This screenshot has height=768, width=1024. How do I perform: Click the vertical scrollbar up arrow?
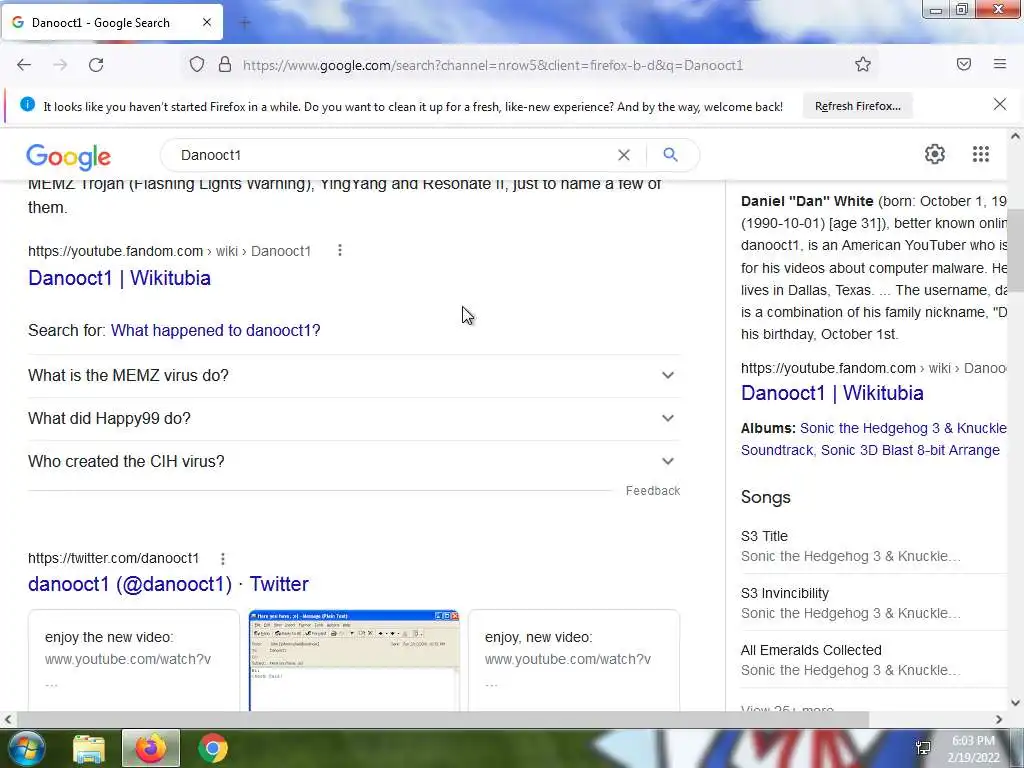(1015, 136)
